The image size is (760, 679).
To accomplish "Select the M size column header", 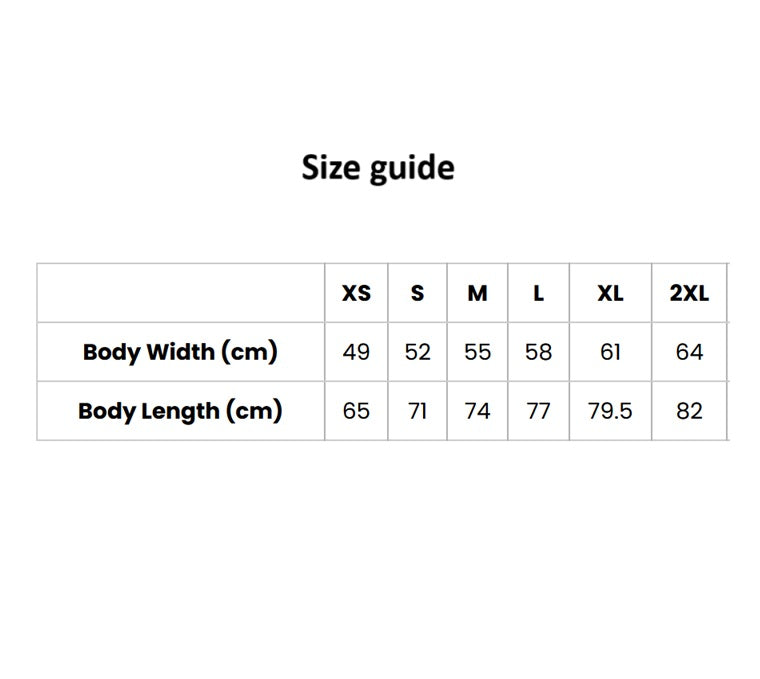I will pyautogui.click(x=477, y=293).
